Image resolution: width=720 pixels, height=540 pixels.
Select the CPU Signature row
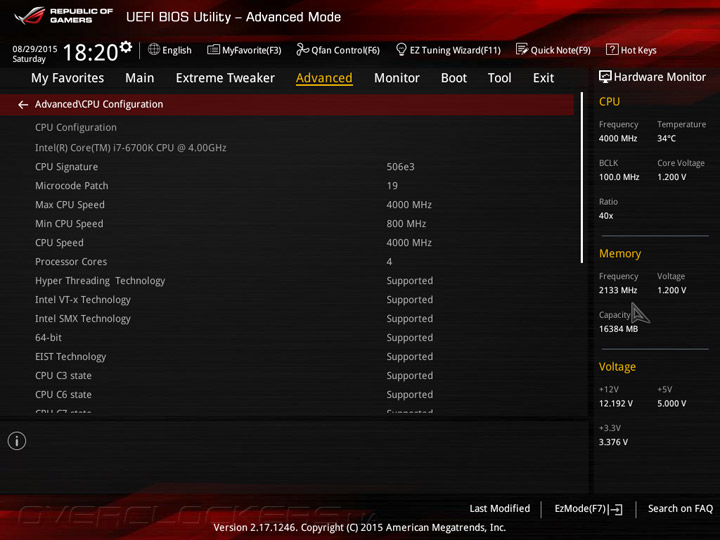coord(287,167)
